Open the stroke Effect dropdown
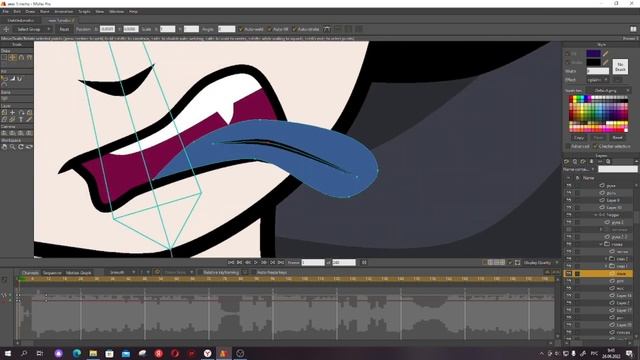Viewport: 640px width, 360px height. tap(598, 80)
